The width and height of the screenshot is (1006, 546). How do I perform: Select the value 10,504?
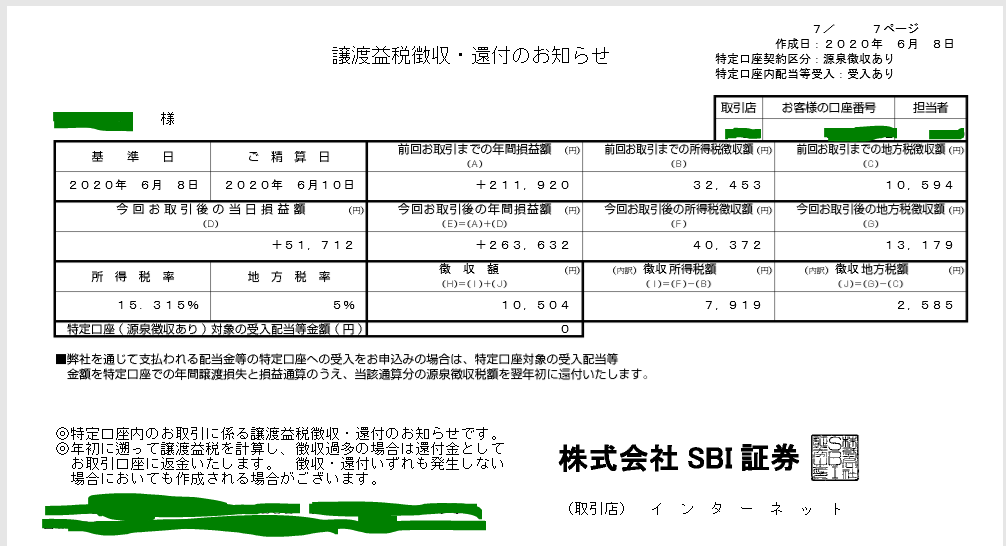click(x=536, y=305)
